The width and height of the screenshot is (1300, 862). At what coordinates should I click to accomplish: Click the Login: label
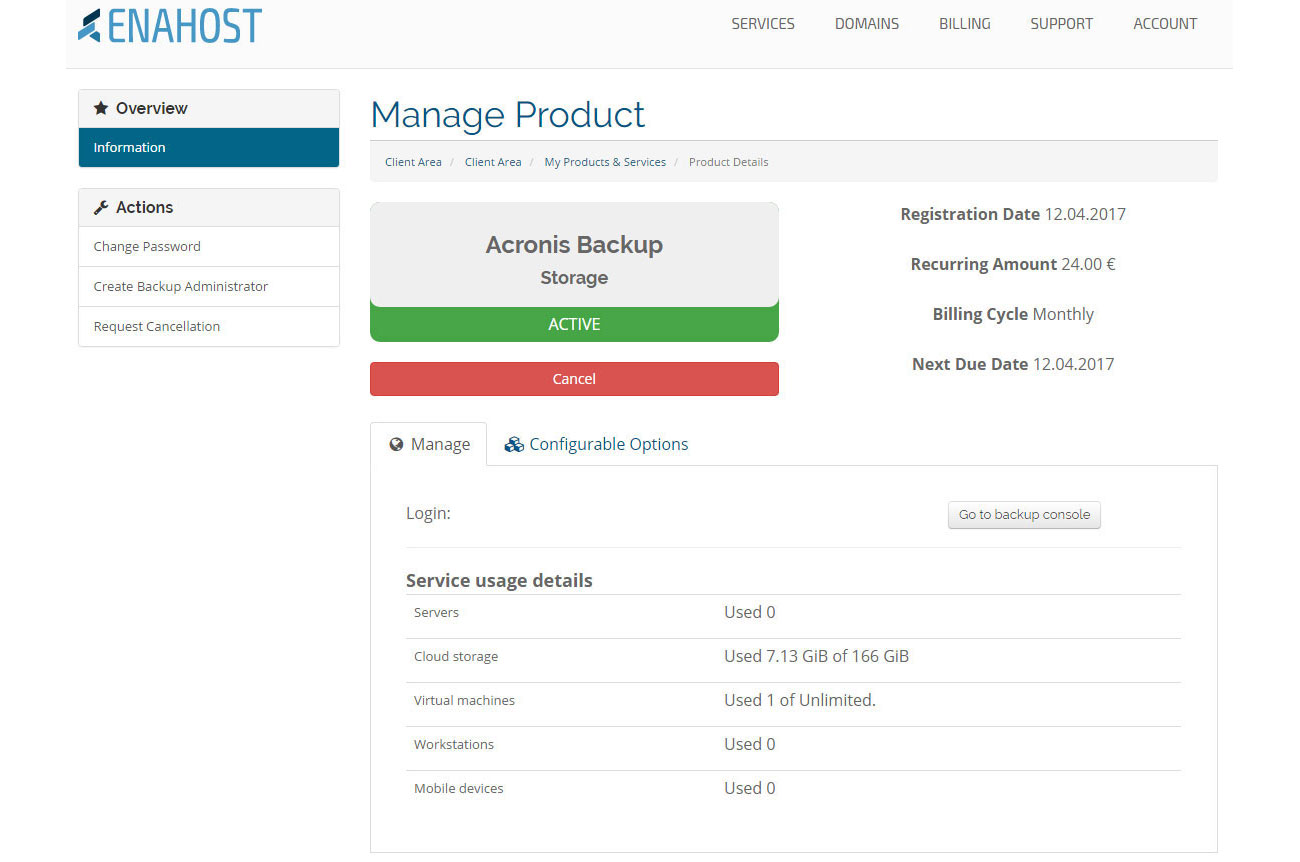coord(428,513)
